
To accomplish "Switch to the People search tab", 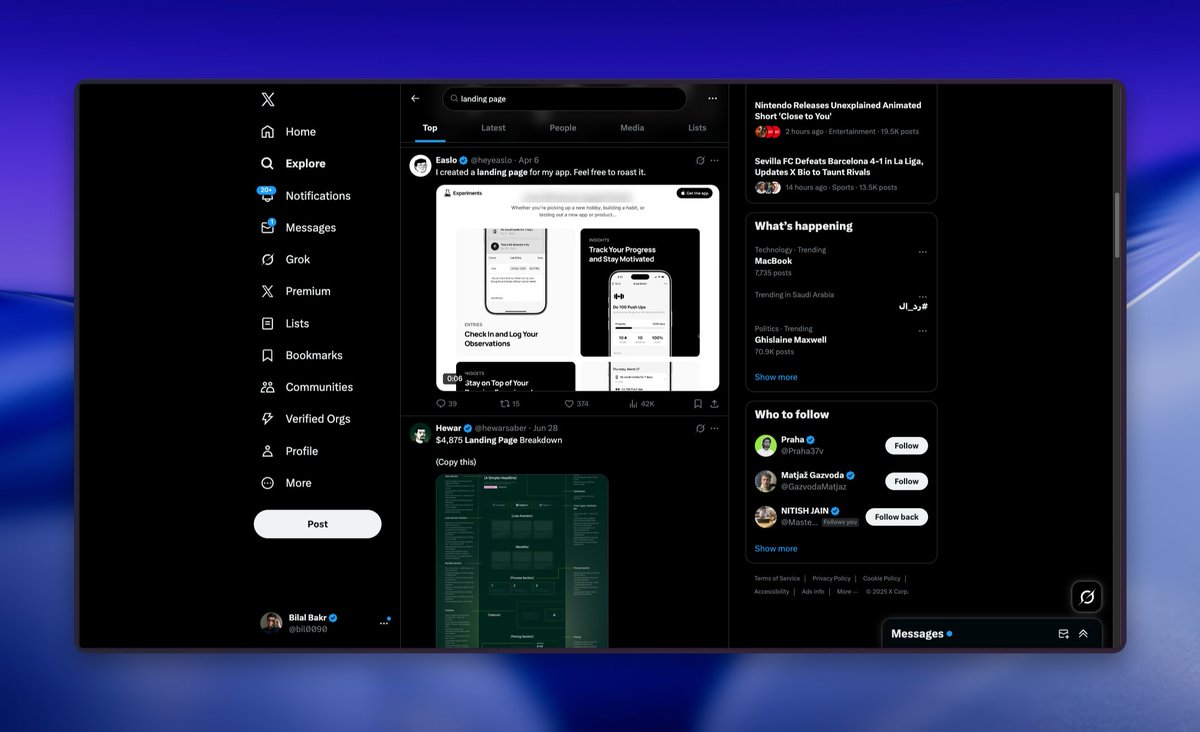I will pyautogui.click(x=563, y=128).
